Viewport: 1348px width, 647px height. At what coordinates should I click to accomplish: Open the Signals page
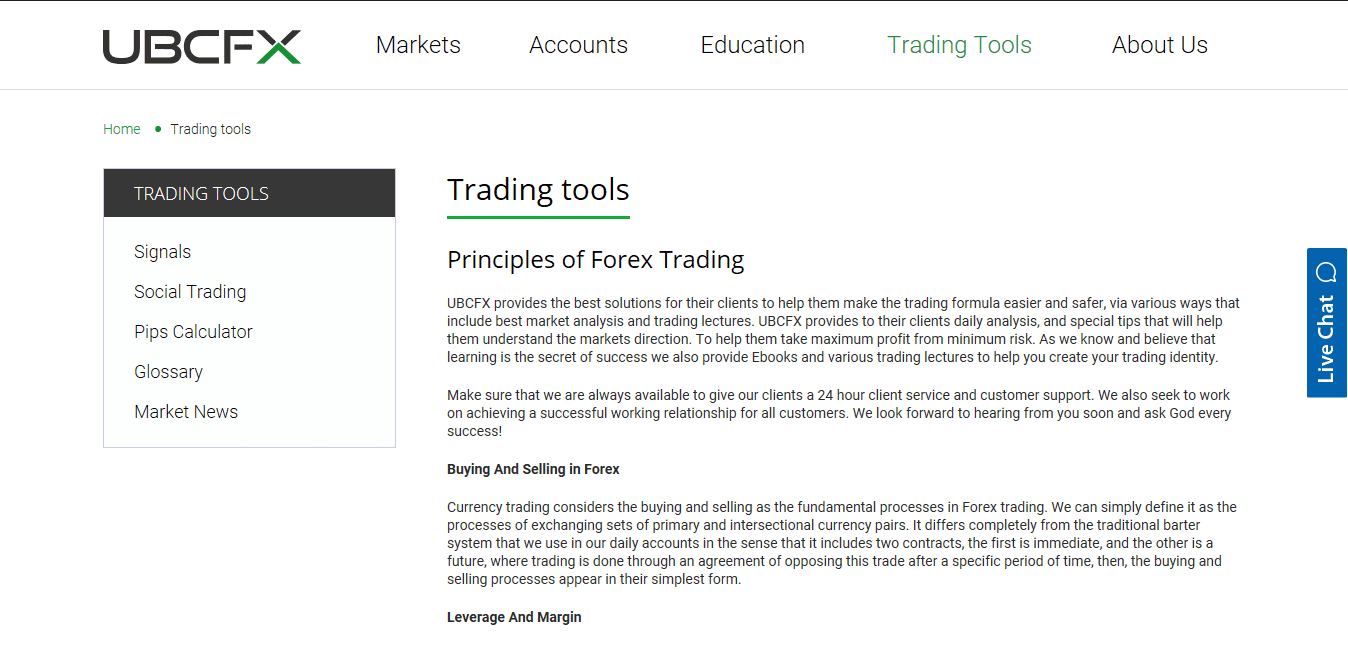(162, 251)
